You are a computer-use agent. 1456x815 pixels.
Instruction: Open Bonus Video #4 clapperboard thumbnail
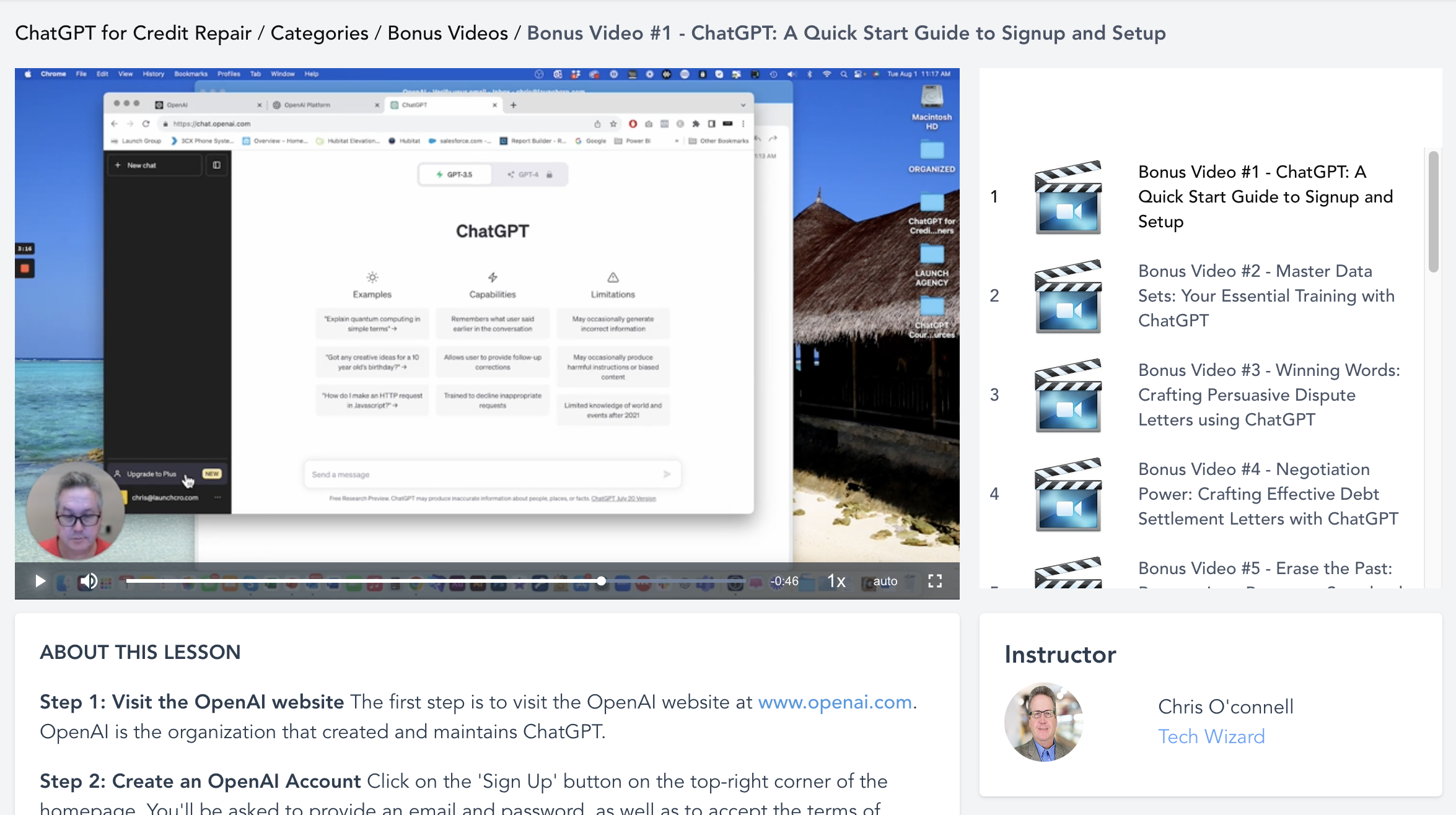pyautogui.click(x=1068, y=494)
